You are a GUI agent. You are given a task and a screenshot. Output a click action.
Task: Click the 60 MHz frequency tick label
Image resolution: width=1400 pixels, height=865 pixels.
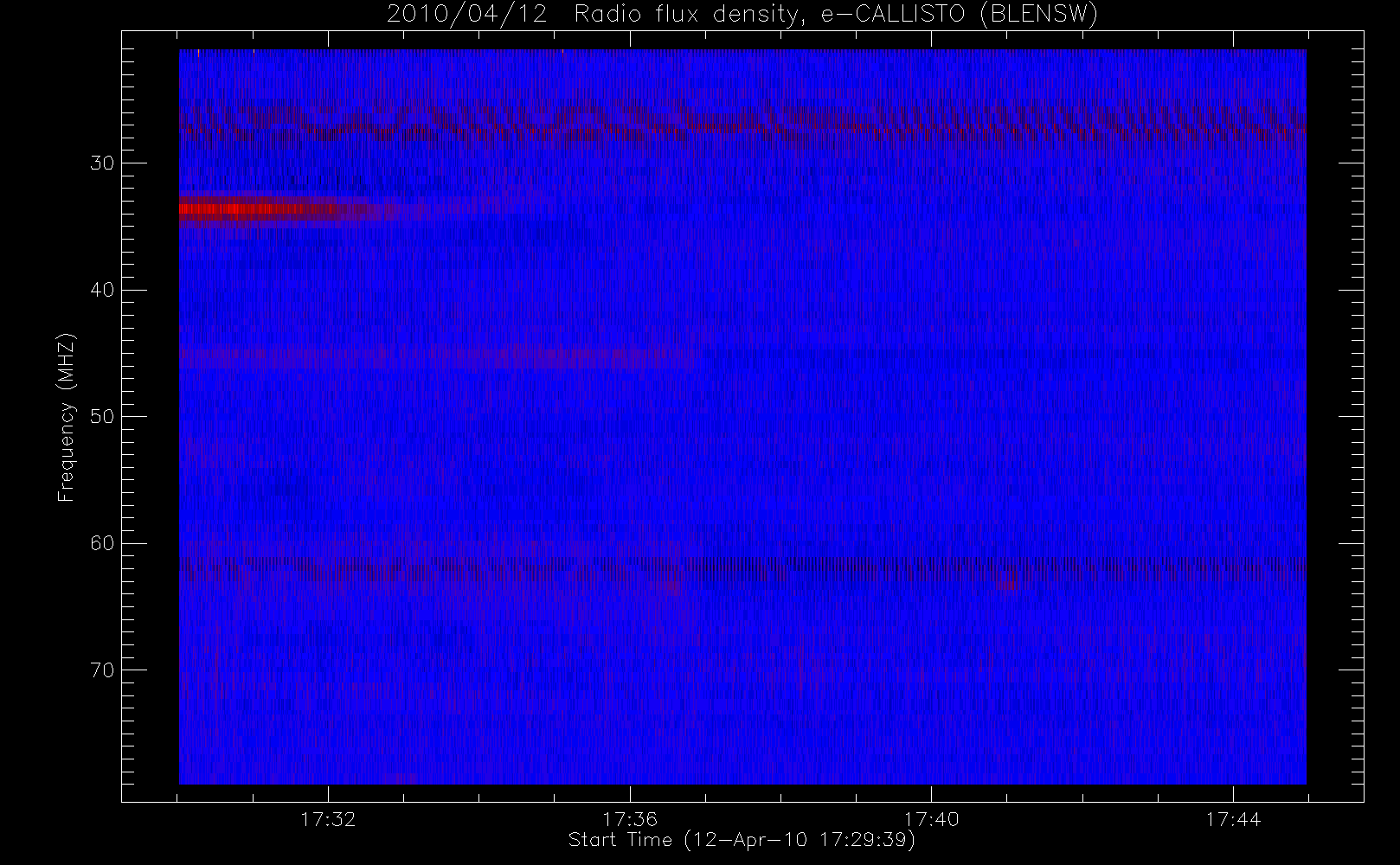coord(102,543)
